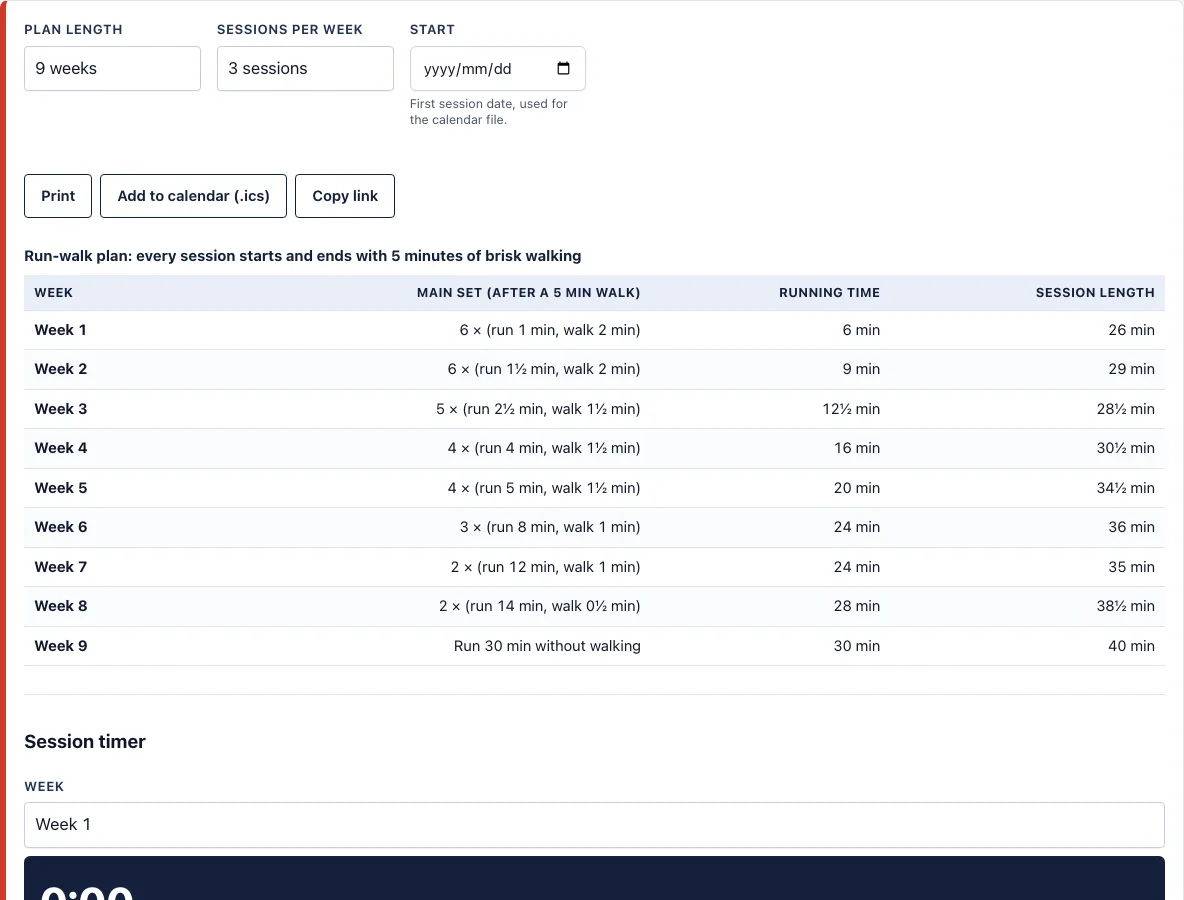Open the Sessions Per Week dropdown
This screenshot has width=1184, height=900.
[305, 69]
